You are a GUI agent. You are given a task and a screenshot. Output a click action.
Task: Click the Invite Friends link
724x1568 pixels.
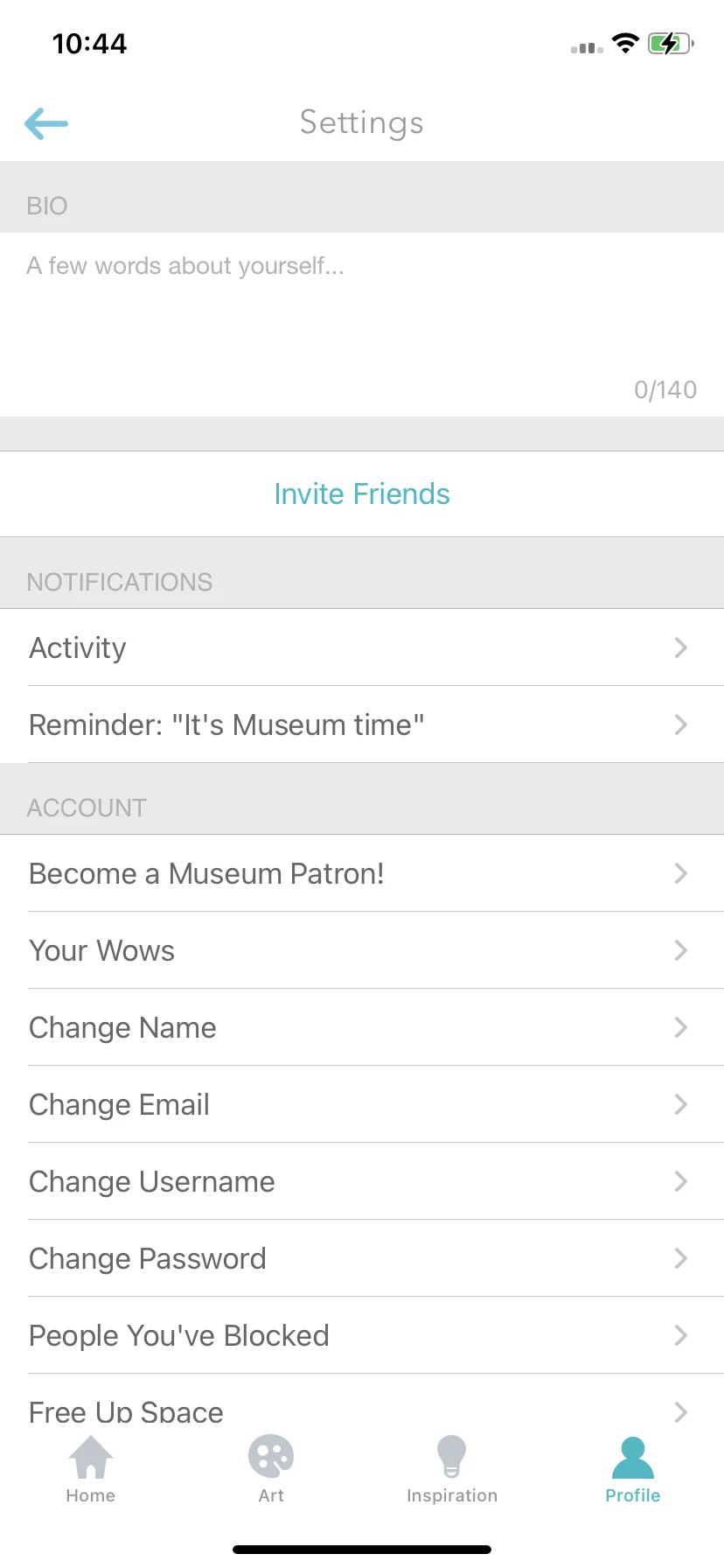click(362, 494)
